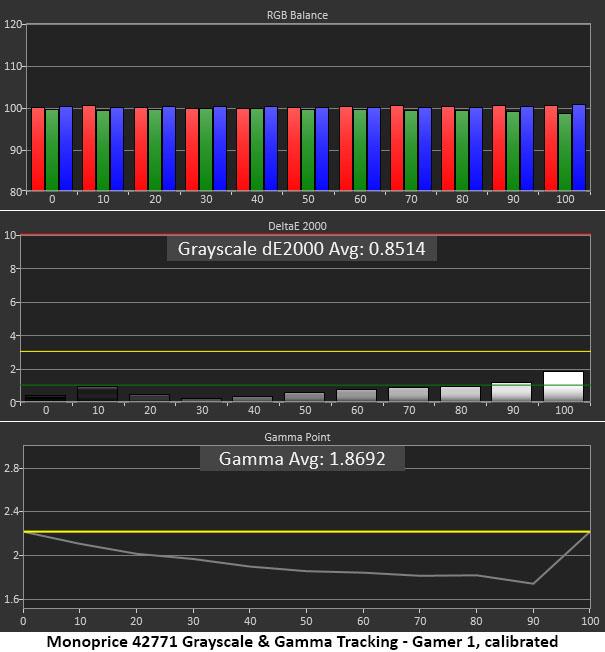Click the red bar at 0 in RGB Balance
The width and height of the screenshot is (605, 652).
(38, 149)
